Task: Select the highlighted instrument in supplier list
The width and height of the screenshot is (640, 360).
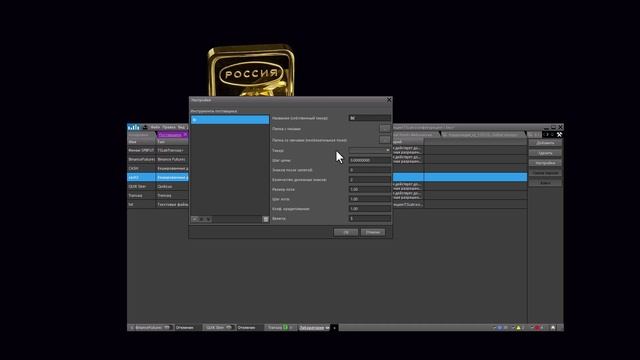Action: tap(230, 120)
